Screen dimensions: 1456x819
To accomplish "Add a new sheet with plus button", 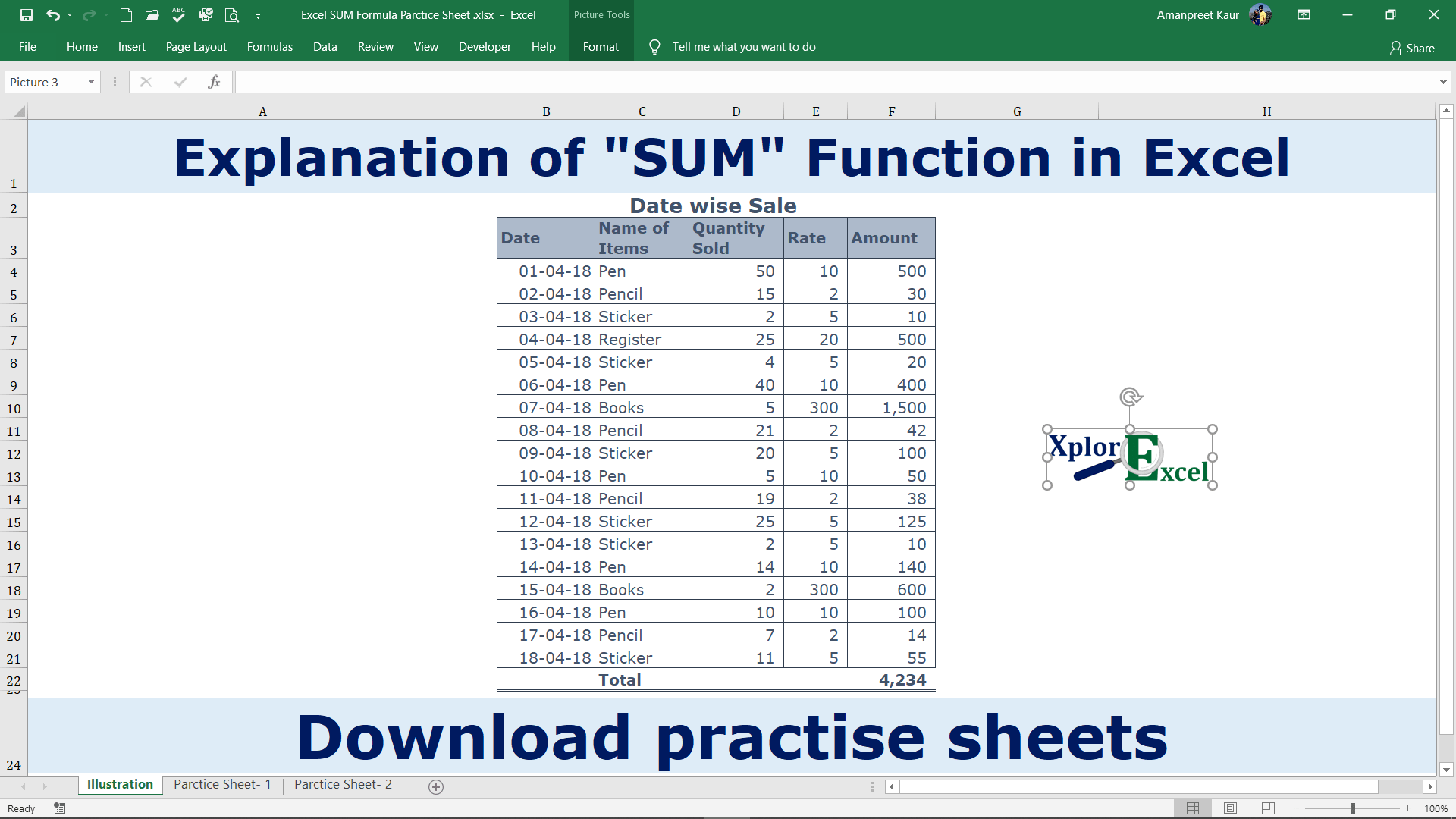I will [436, 786].
